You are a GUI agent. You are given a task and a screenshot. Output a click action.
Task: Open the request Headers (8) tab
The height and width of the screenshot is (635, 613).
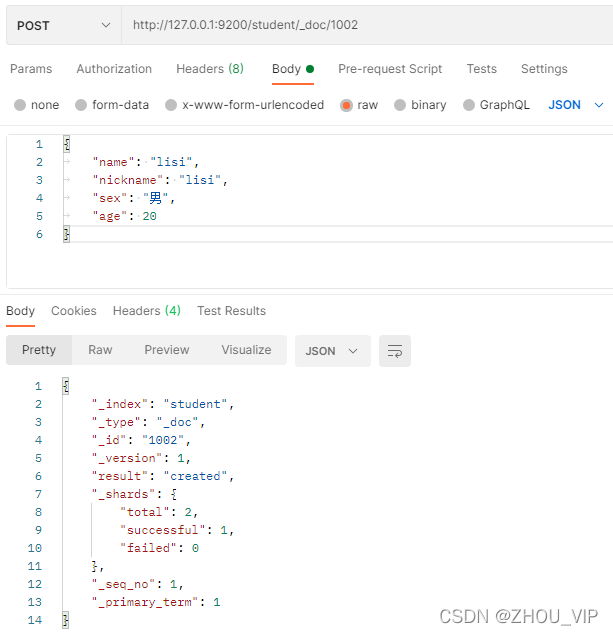pos(210,69)
